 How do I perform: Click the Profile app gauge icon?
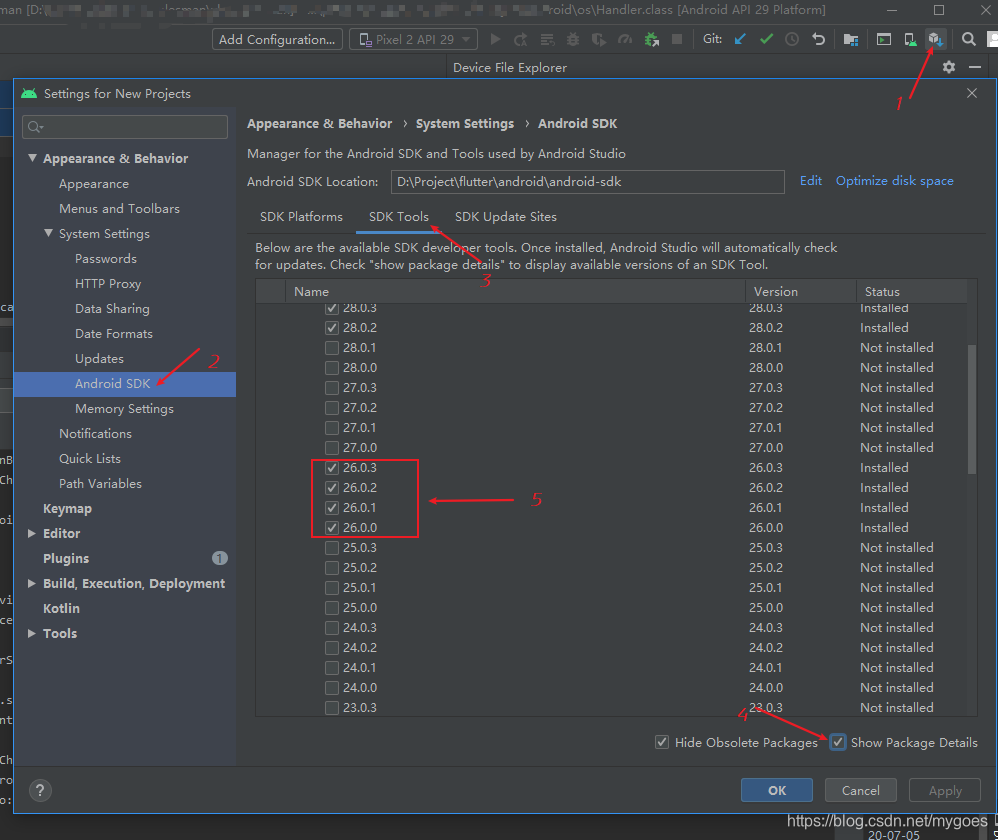click(x=625, y=39)
